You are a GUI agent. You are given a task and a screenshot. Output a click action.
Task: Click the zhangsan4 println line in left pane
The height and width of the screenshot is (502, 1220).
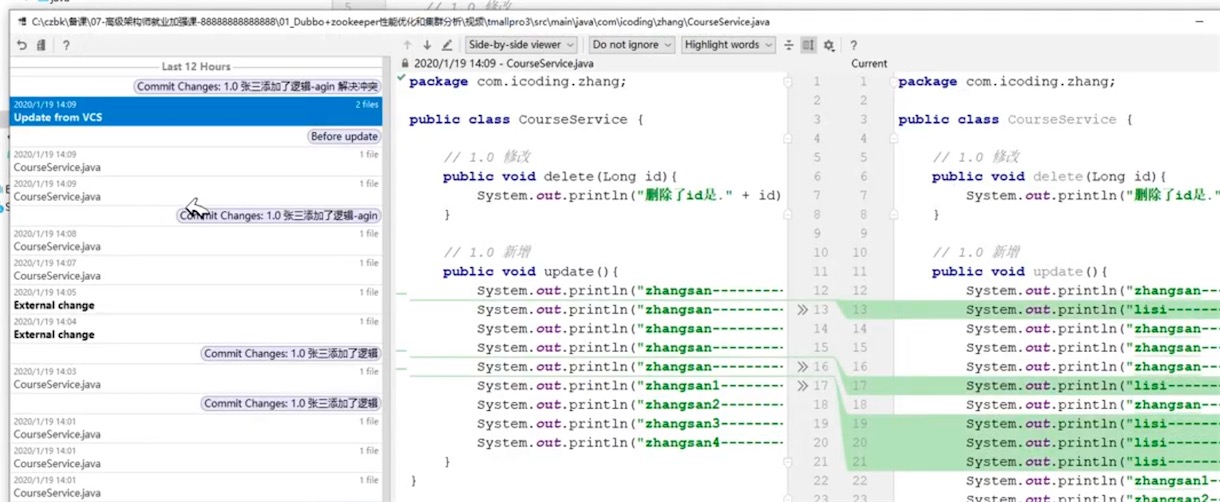596,443
